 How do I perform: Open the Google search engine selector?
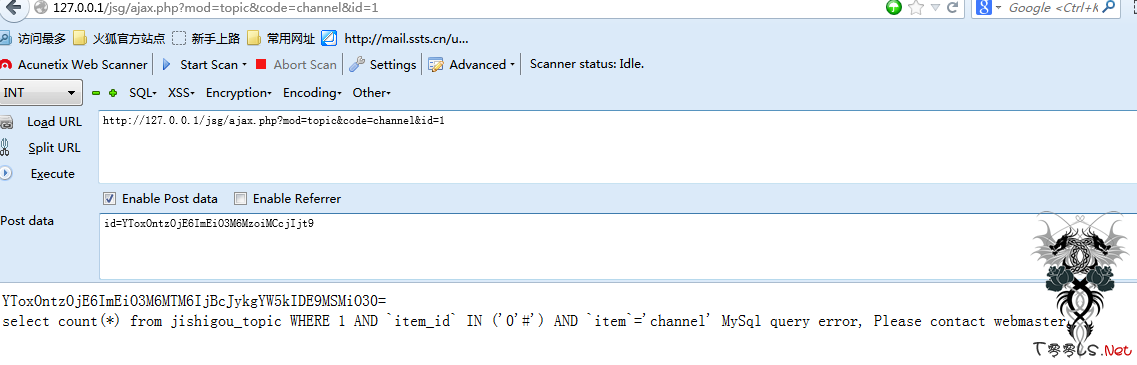(x=989, y=8)
